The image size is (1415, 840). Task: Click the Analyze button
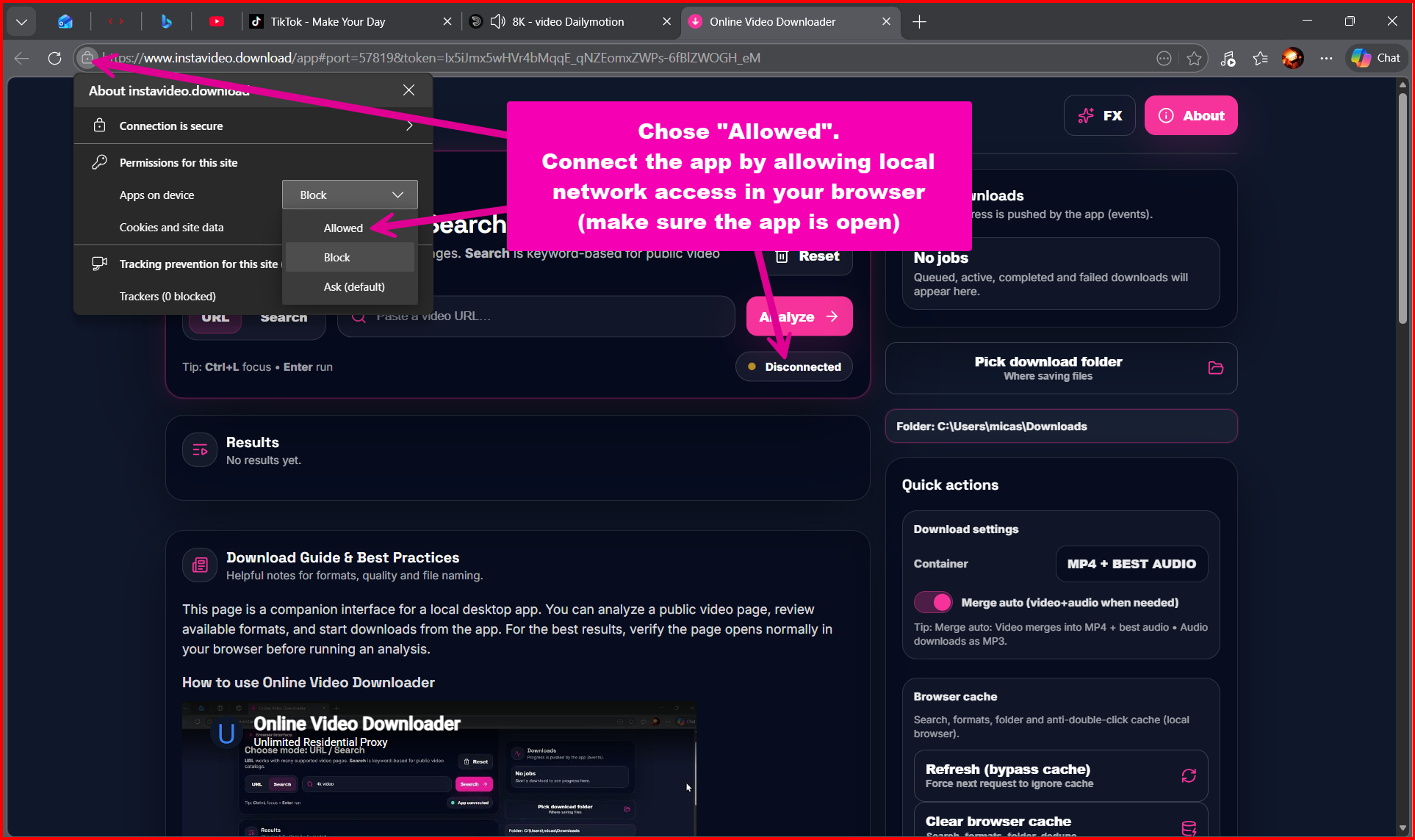coord(799,316)
